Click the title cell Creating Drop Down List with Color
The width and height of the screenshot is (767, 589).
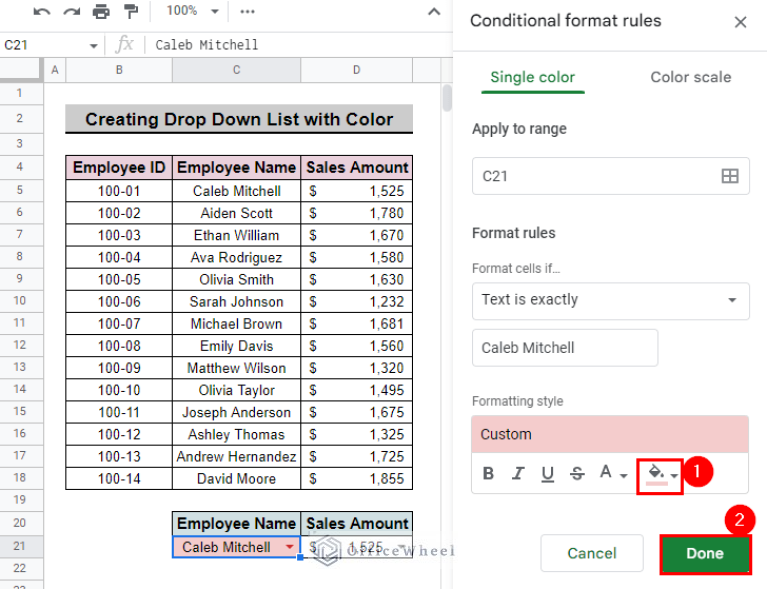(x=239, y=119)
